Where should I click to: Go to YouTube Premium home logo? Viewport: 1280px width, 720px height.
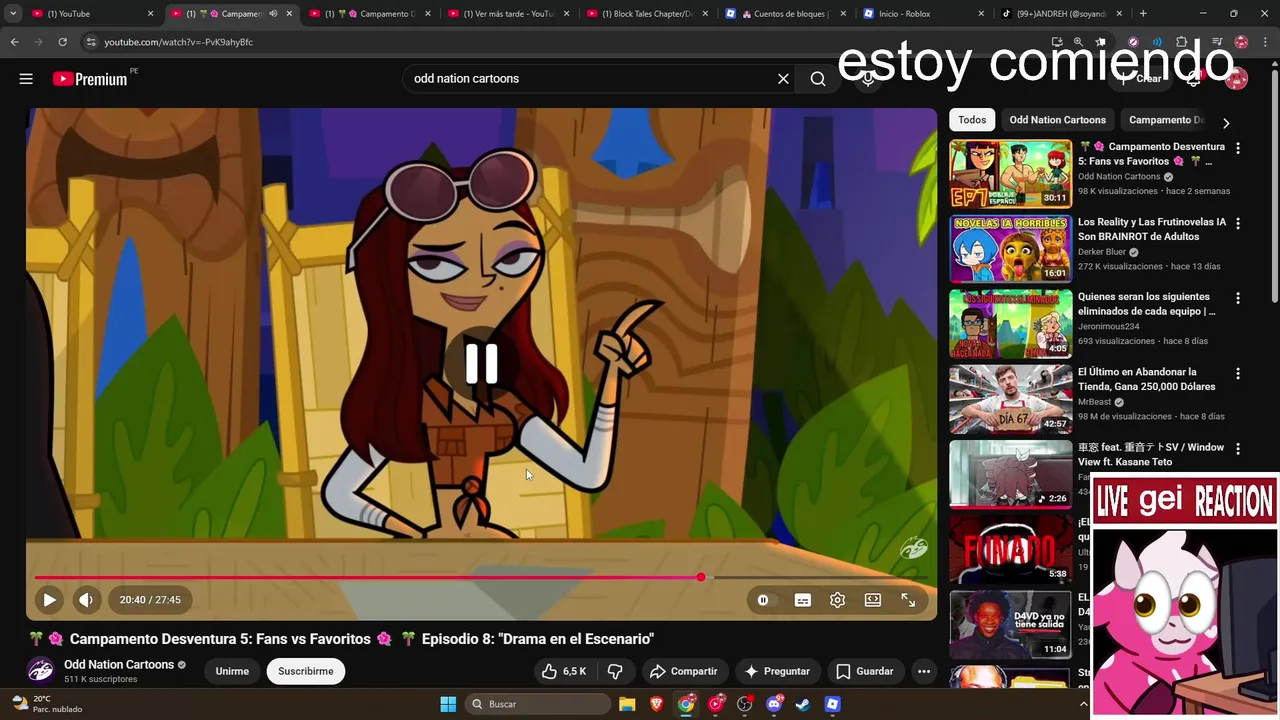coord(90,79)
